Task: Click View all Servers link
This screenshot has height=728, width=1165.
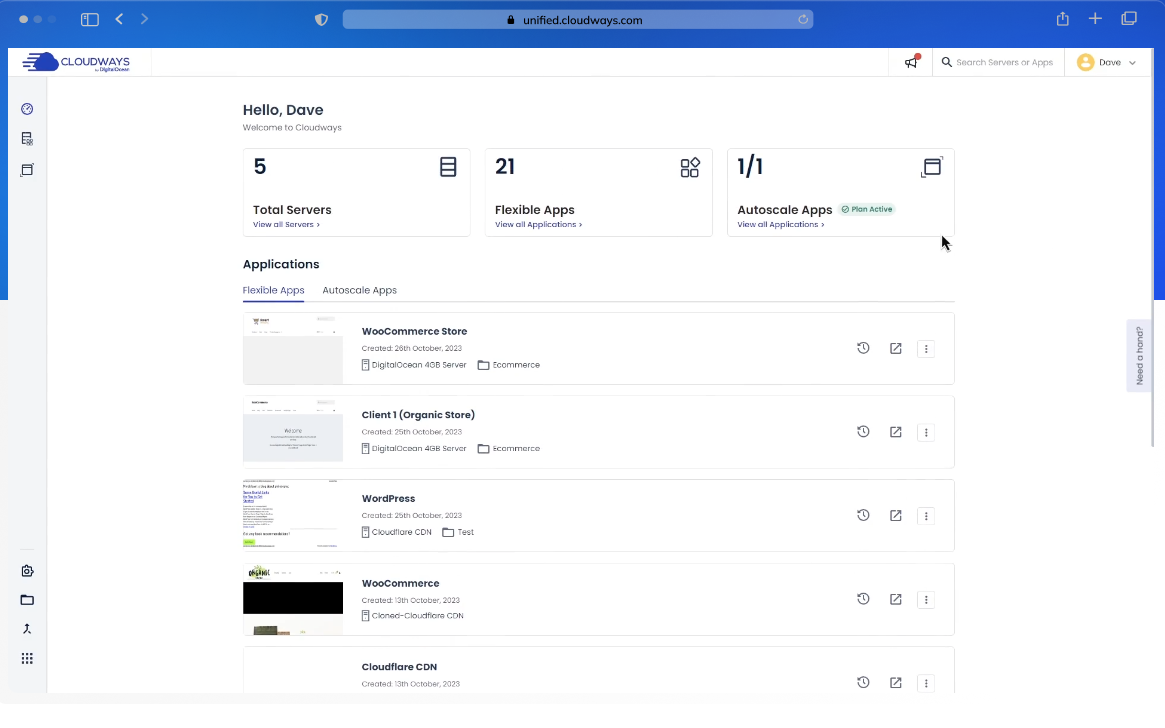Action: pyautogui.click(x=286, y=224)
